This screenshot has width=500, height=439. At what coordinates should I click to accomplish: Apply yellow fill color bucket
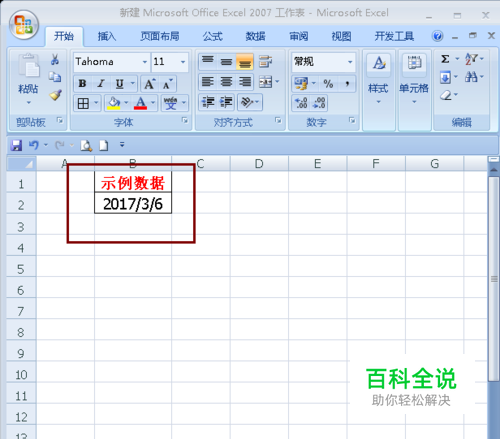pos(114,103)
